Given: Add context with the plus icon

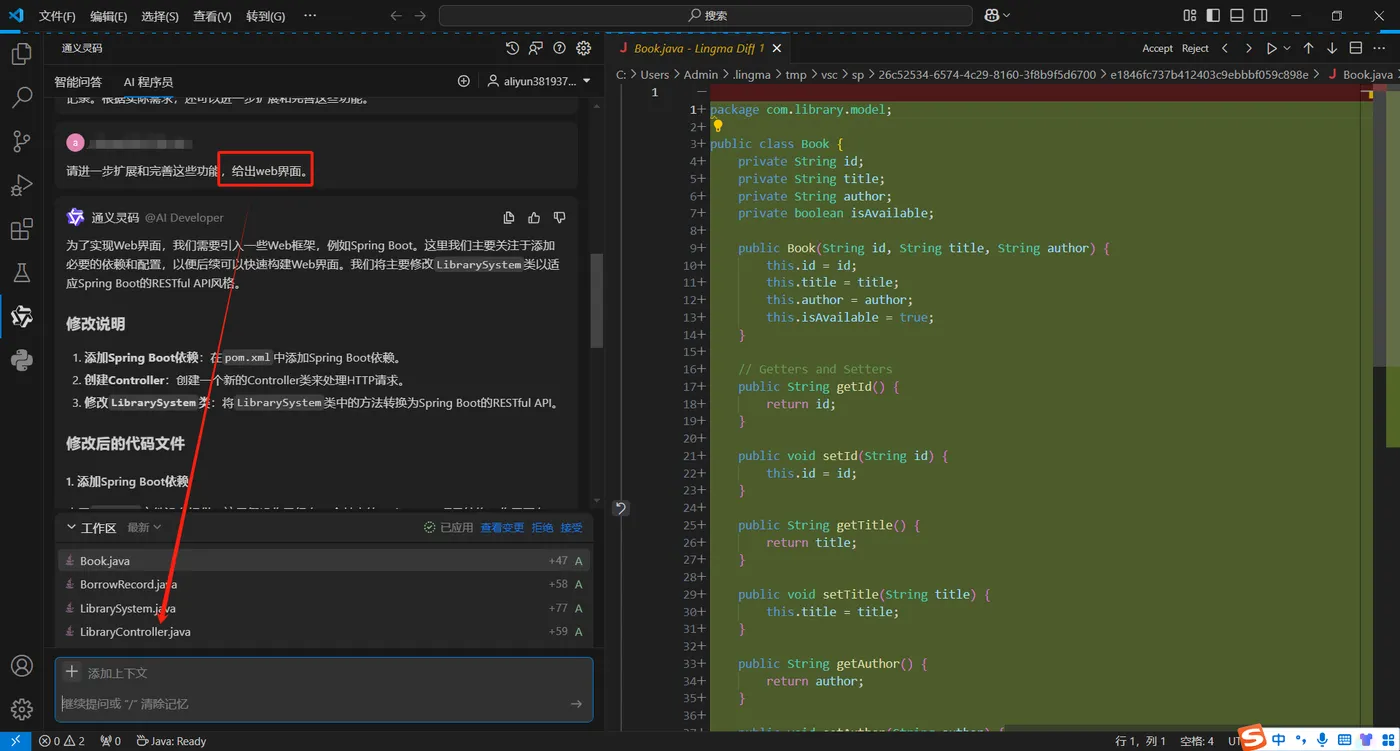Looking at the screenshot, I should [72, 672].
